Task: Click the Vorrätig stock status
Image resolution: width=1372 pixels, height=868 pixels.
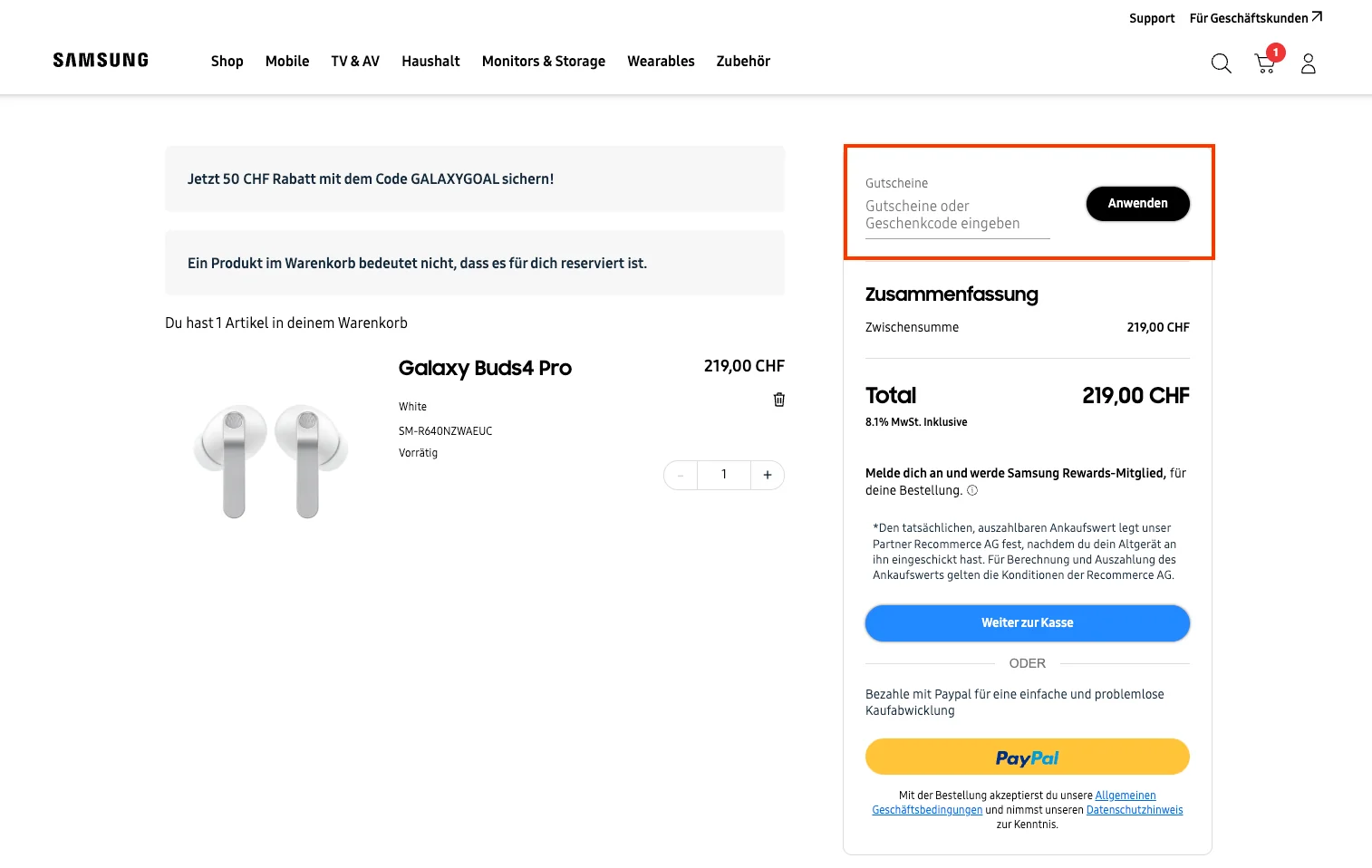Action: [418, 453]
